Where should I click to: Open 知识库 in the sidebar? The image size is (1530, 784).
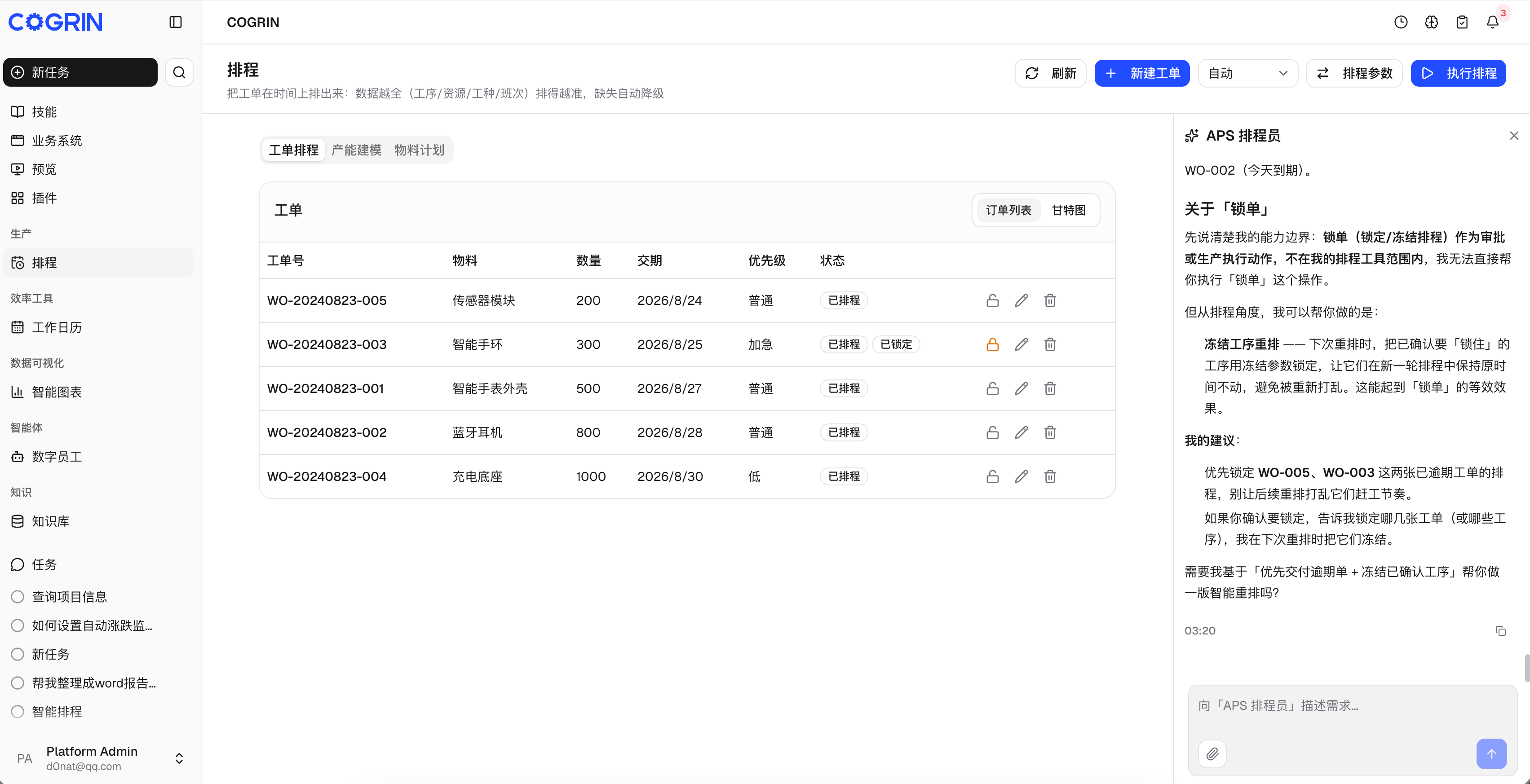(x=98, y=521)
